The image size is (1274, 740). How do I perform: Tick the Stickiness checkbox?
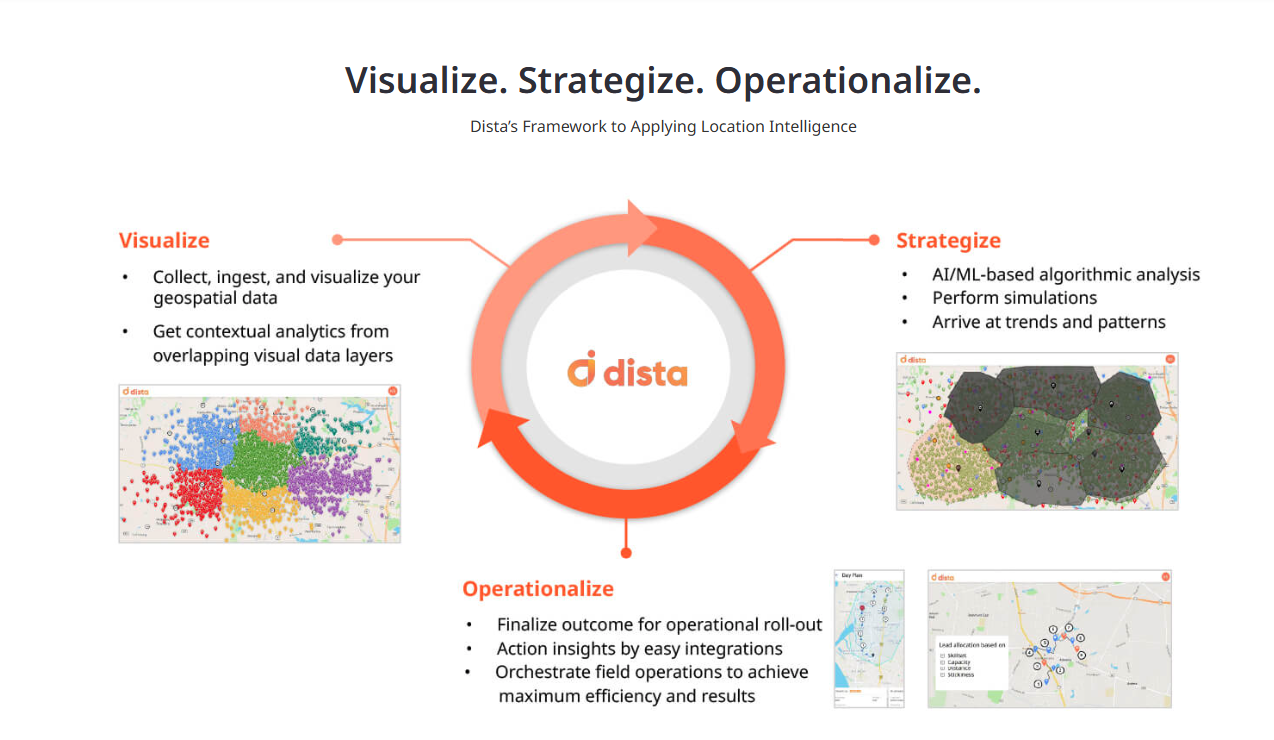click(942, 675)
